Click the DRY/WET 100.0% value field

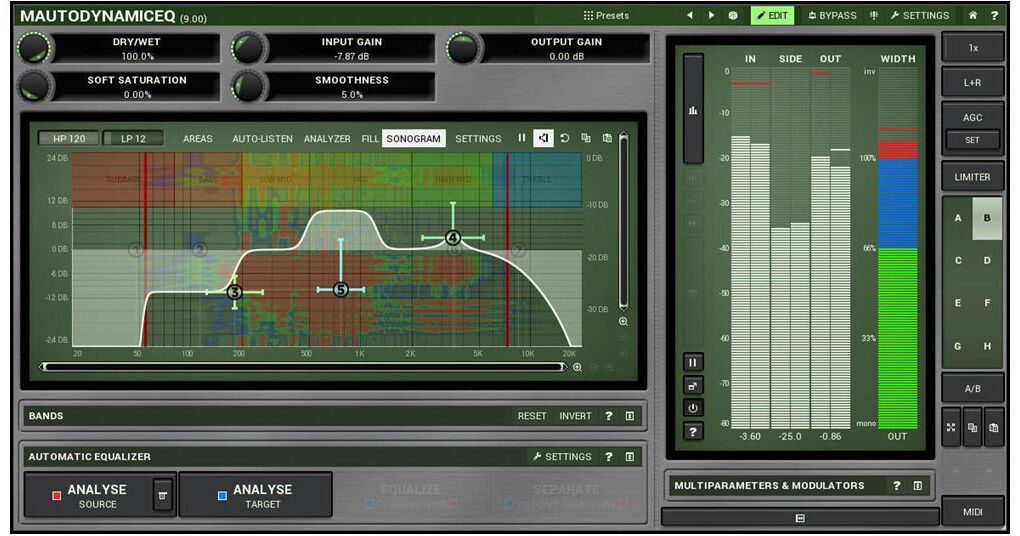click(137, 57)
